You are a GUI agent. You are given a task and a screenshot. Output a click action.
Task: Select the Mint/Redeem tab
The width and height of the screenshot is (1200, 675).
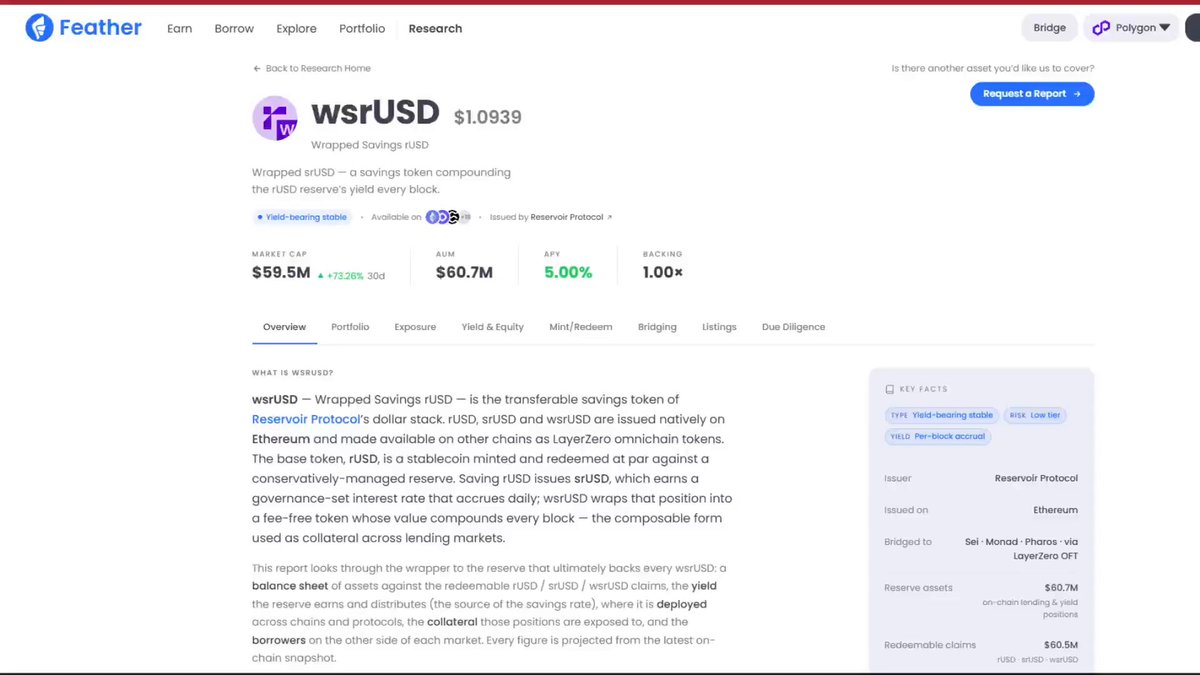[x=581, y=327]
